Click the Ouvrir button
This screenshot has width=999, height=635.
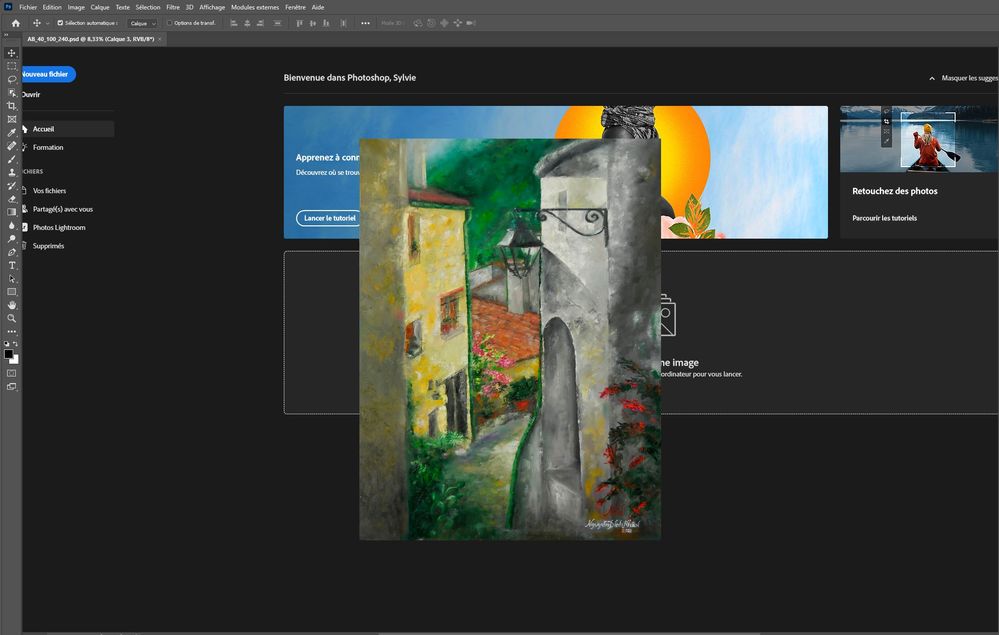point(31,94)
